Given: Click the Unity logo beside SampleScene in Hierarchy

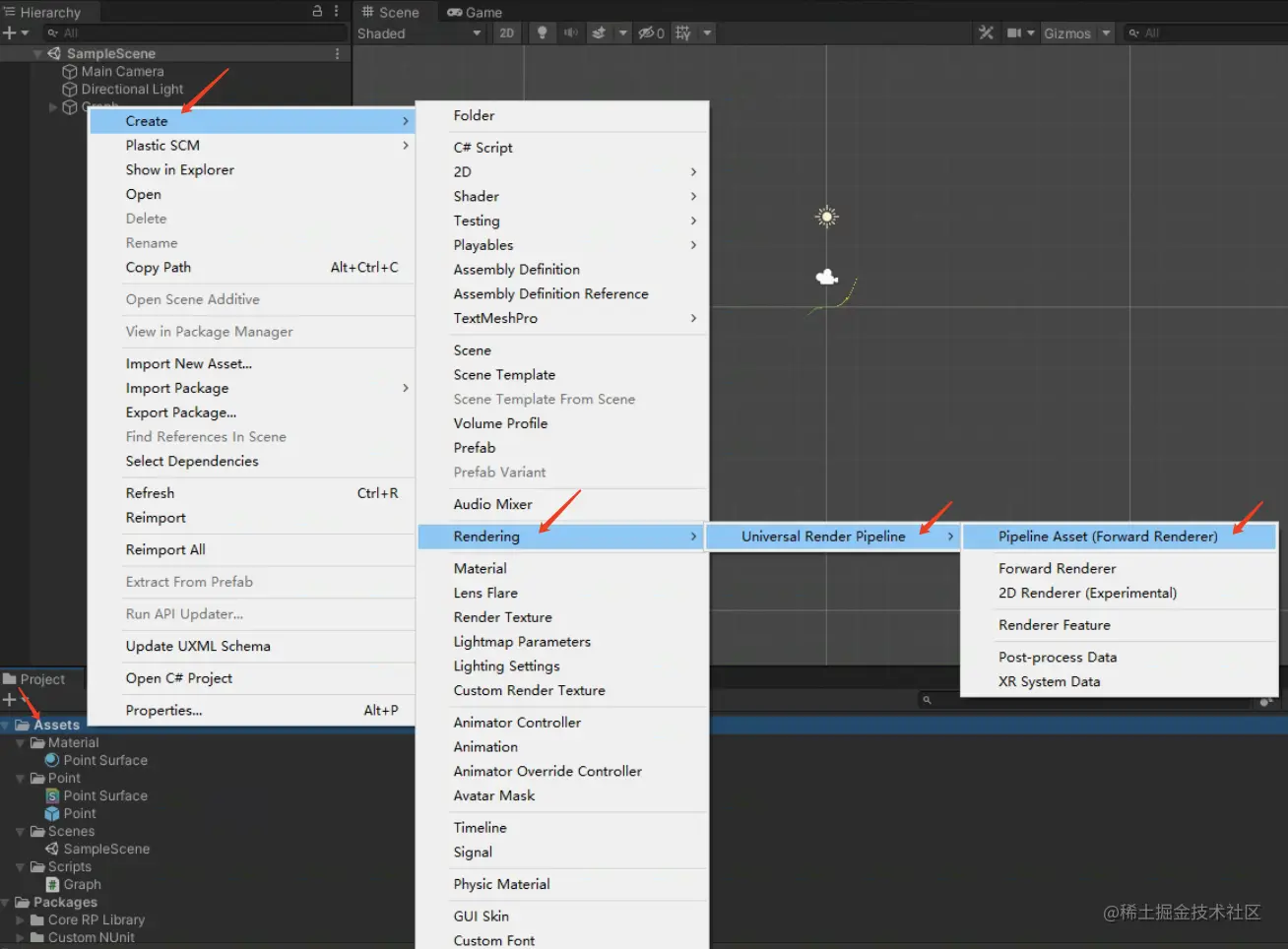Looking at the screenshot, I should [54, 54].
